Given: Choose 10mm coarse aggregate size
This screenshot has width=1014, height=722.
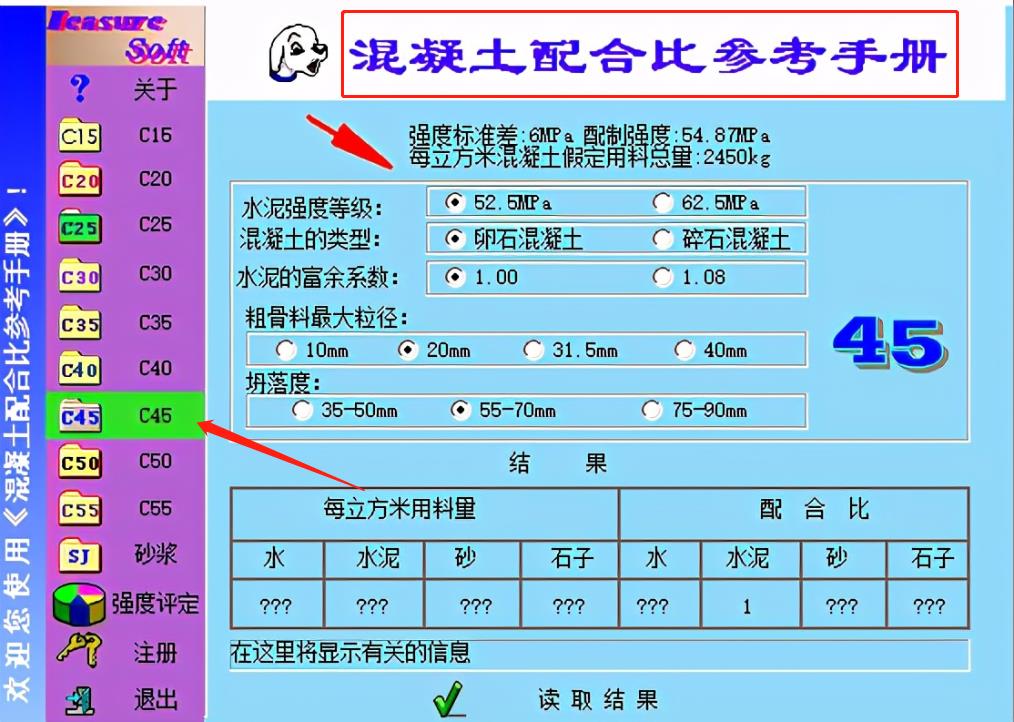Looking at the screenshot, I should click(286, 350).
